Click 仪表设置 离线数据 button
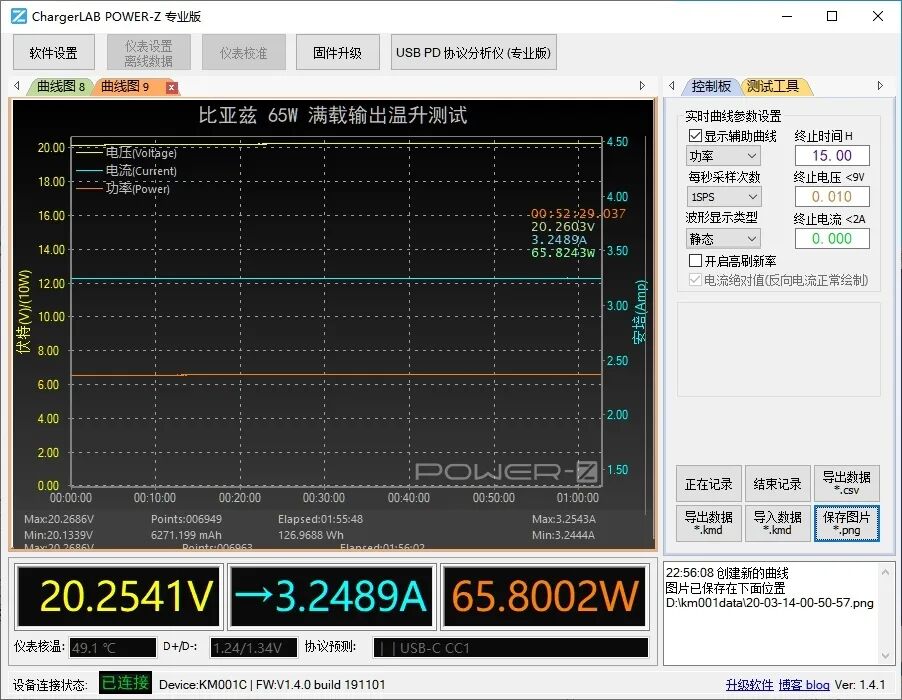 click(x=148, y=53)
